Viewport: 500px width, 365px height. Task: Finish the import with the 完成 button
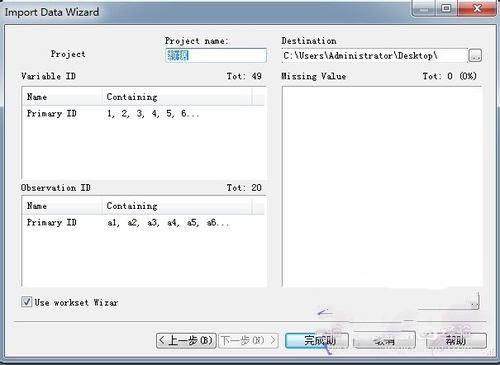pyautogui.click(x=317, y=341)
